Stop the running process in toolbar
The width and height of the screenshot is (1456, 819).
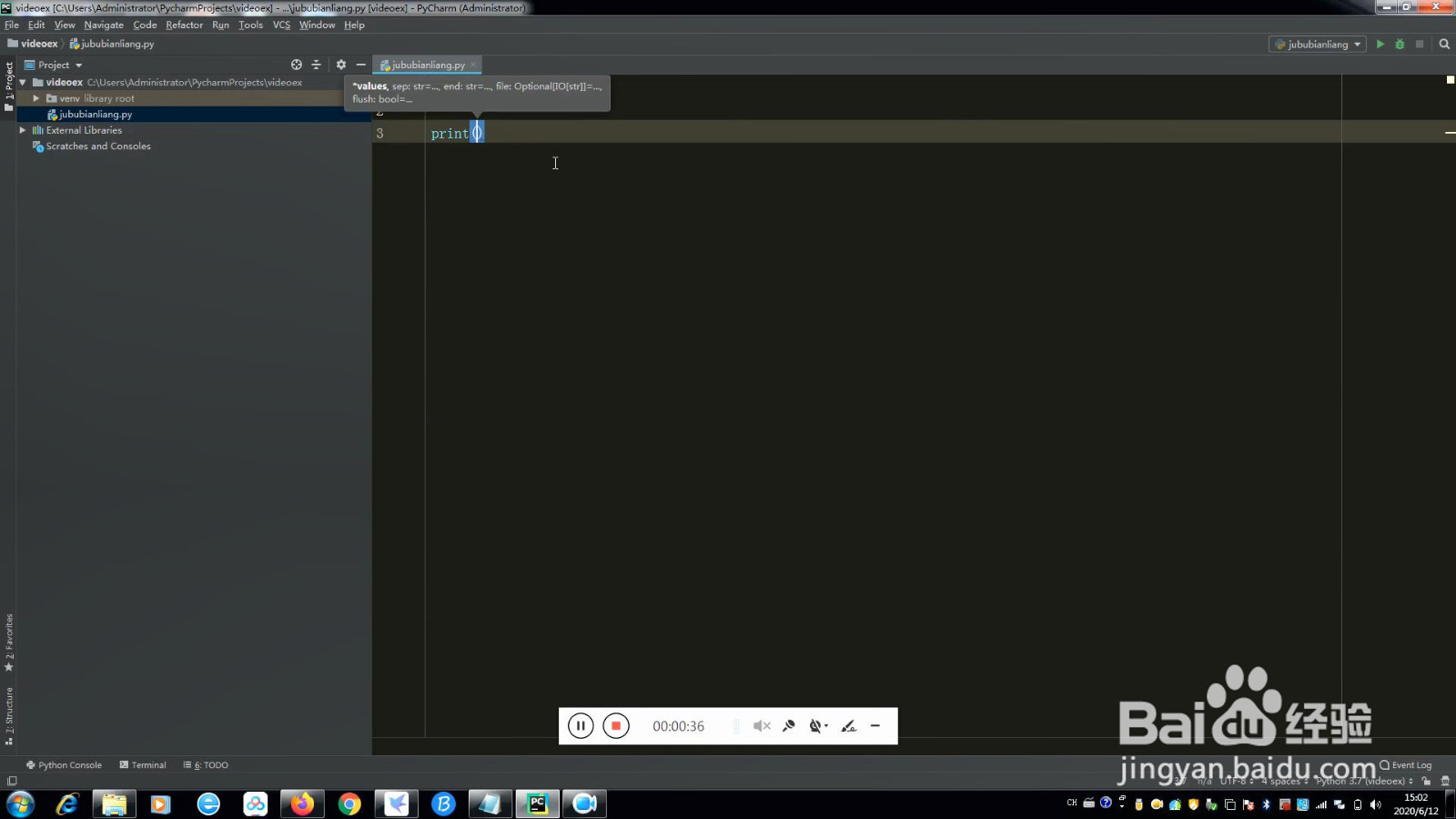[1419, 44]
